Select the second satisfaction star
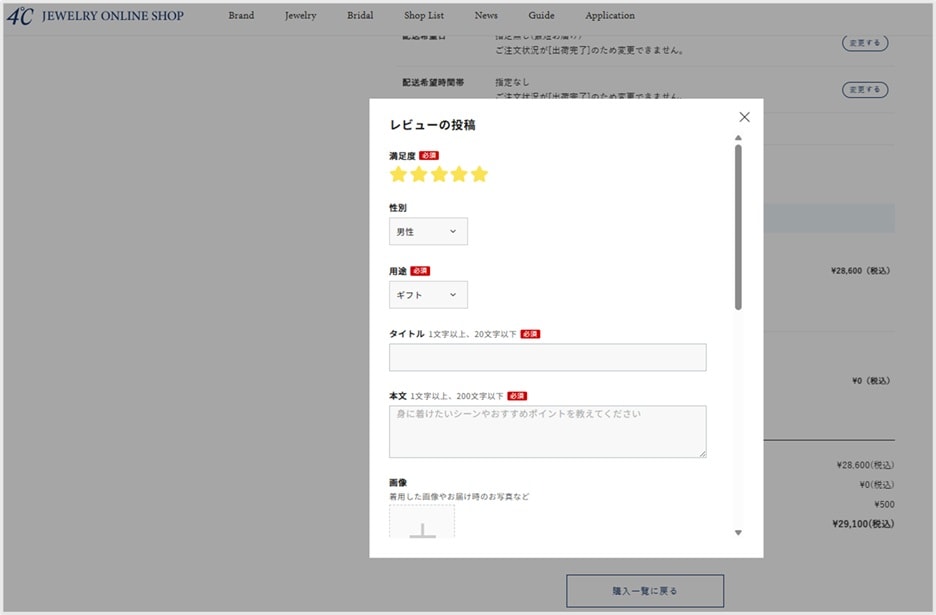The image size is (936, 615). click(x=419, y=174)
